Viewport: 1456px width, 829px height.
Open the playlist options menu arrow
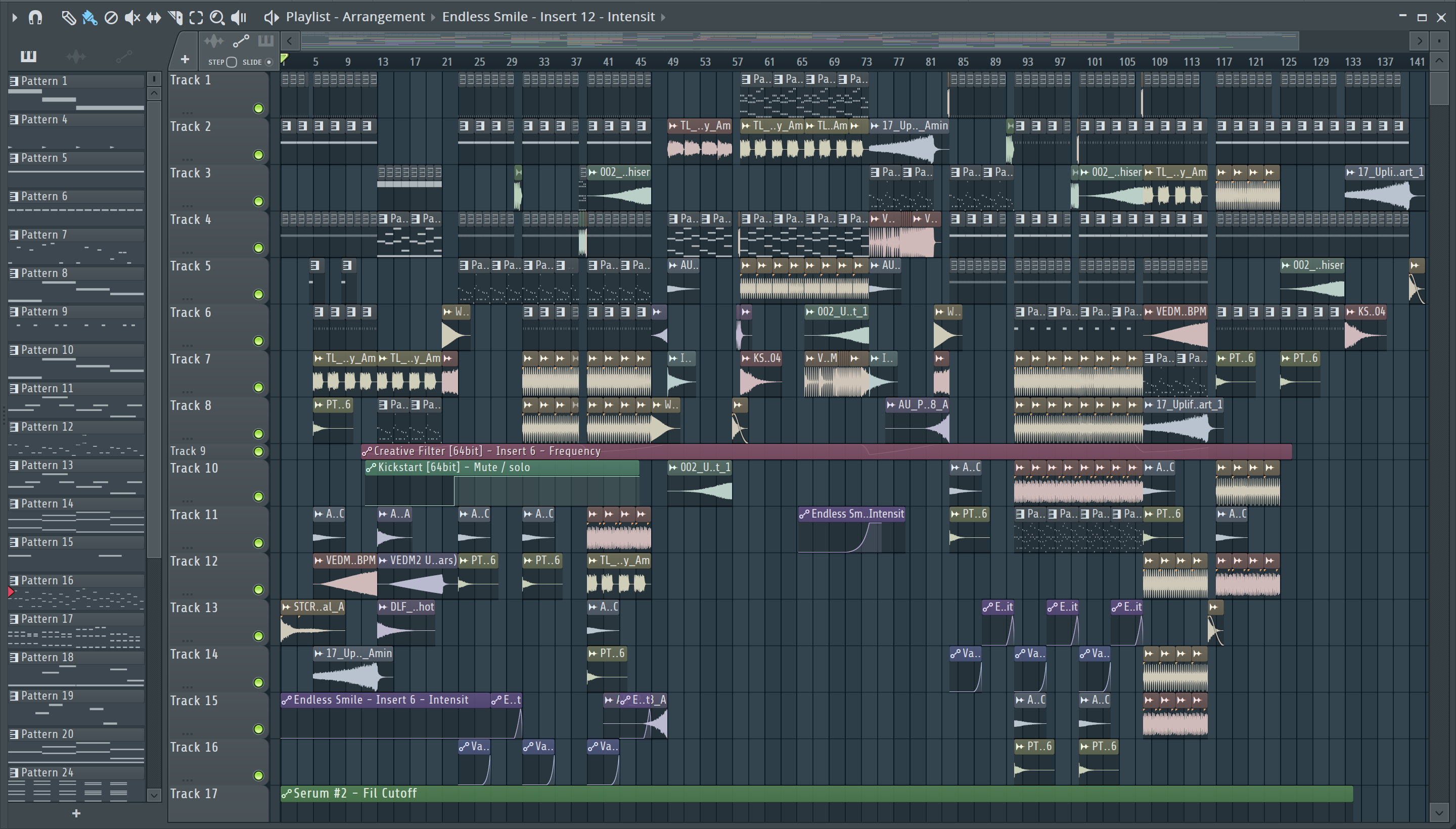(15, 18)
